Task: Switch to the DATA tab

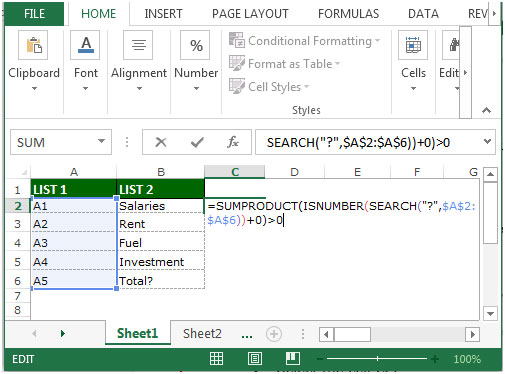Action: point(423,14)
